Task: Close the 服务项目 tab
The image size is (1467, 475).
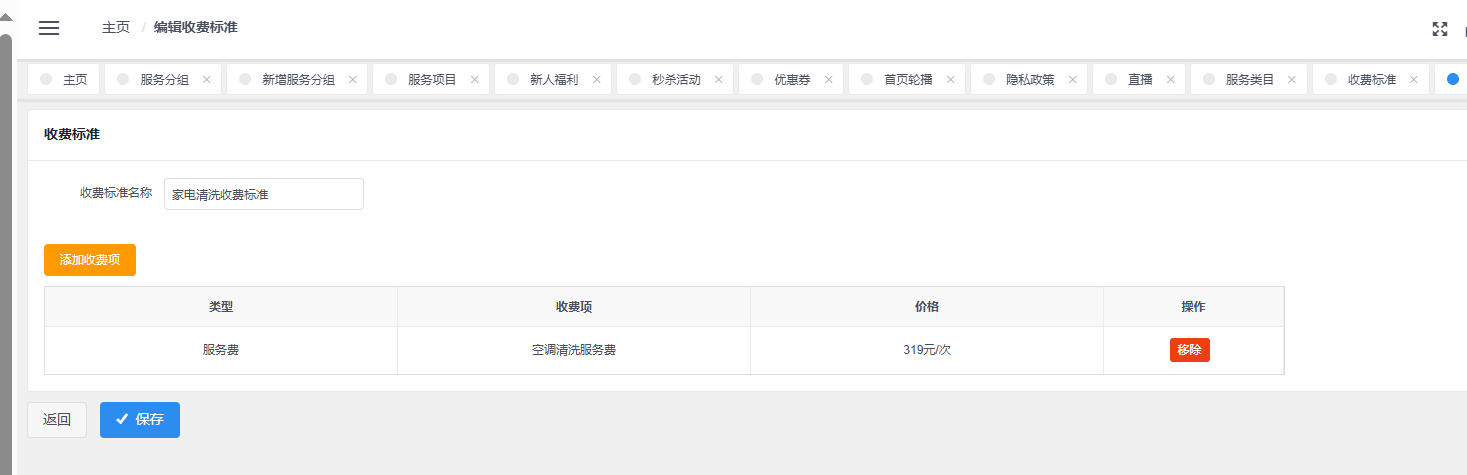Action: tap(474, 80)
